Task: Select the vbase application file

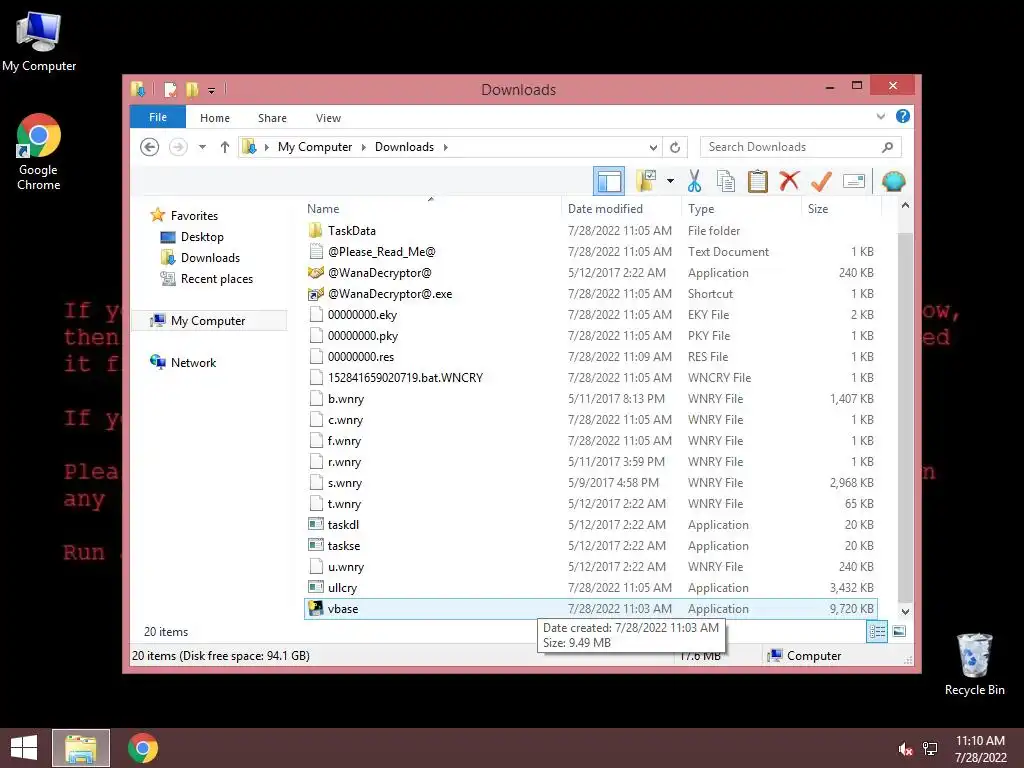Action: (x=591, y=609)
